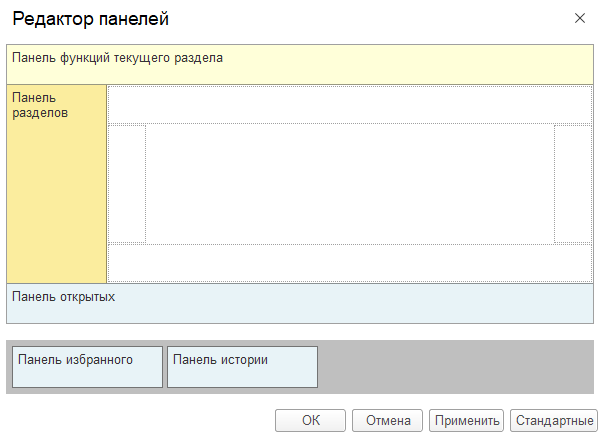Click the Отмена button

pos(387,420)
